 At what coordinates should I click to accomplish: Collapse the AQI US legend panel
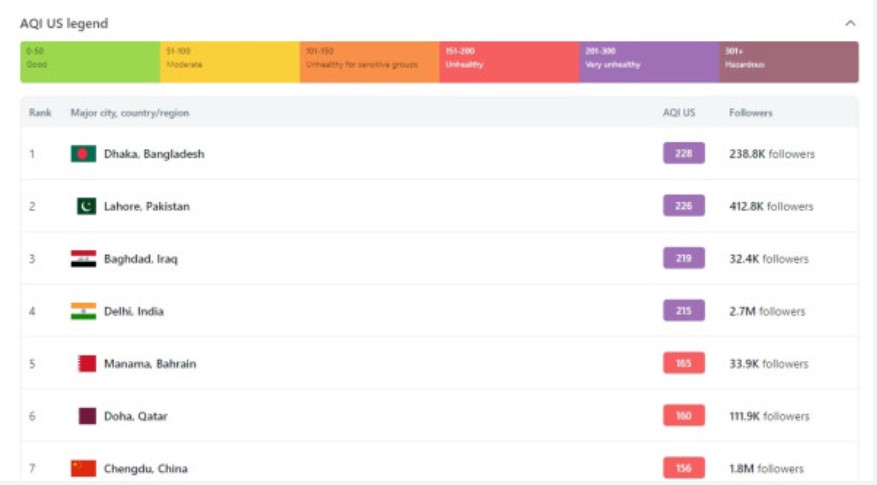tap(850, 23)
